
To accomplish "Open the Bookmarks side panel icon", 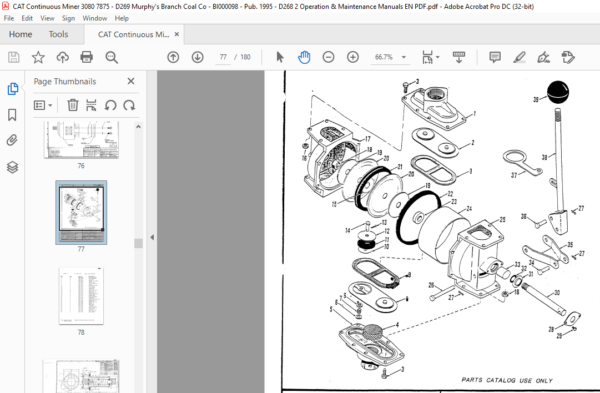I will pyautogui.click(x=12, y=115).
